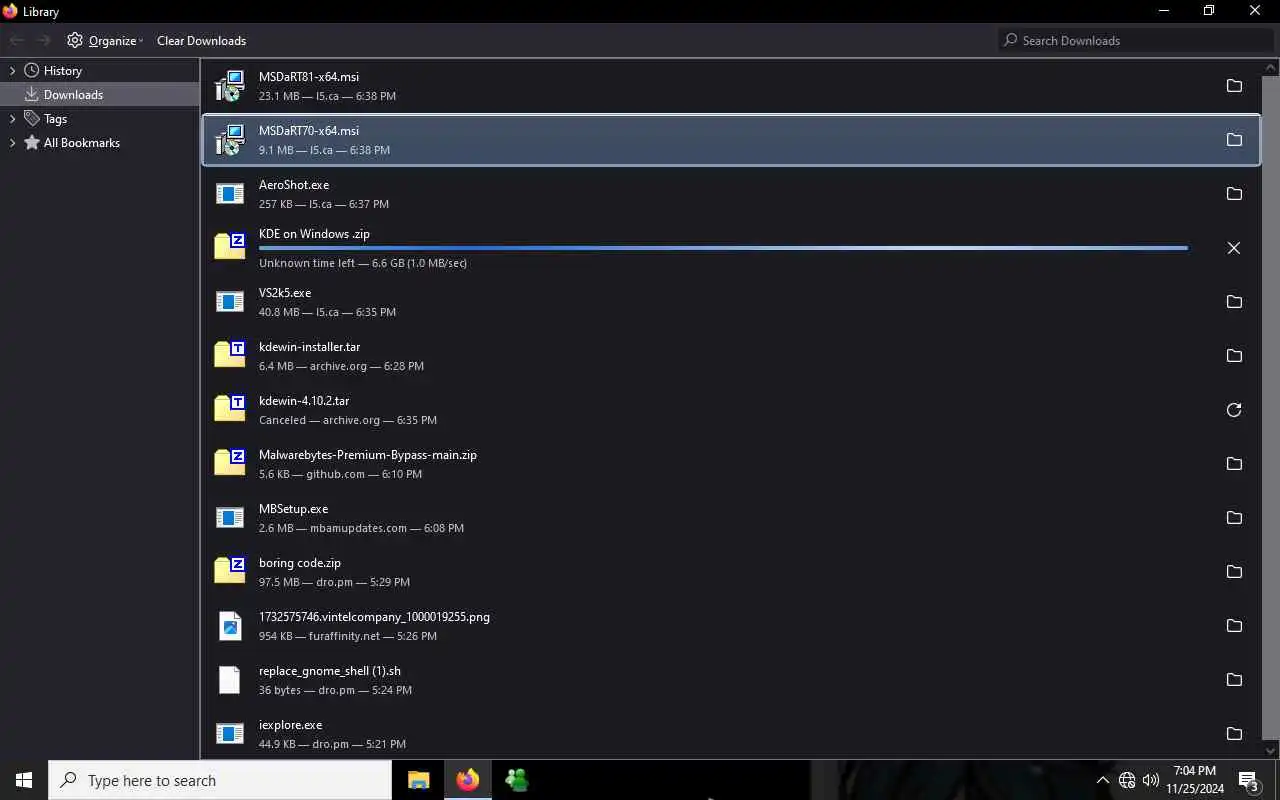Retry the canceled kdewin-4.10.2.tar download
Screen dimensions: 1280x800
[x=1234, y=410]
